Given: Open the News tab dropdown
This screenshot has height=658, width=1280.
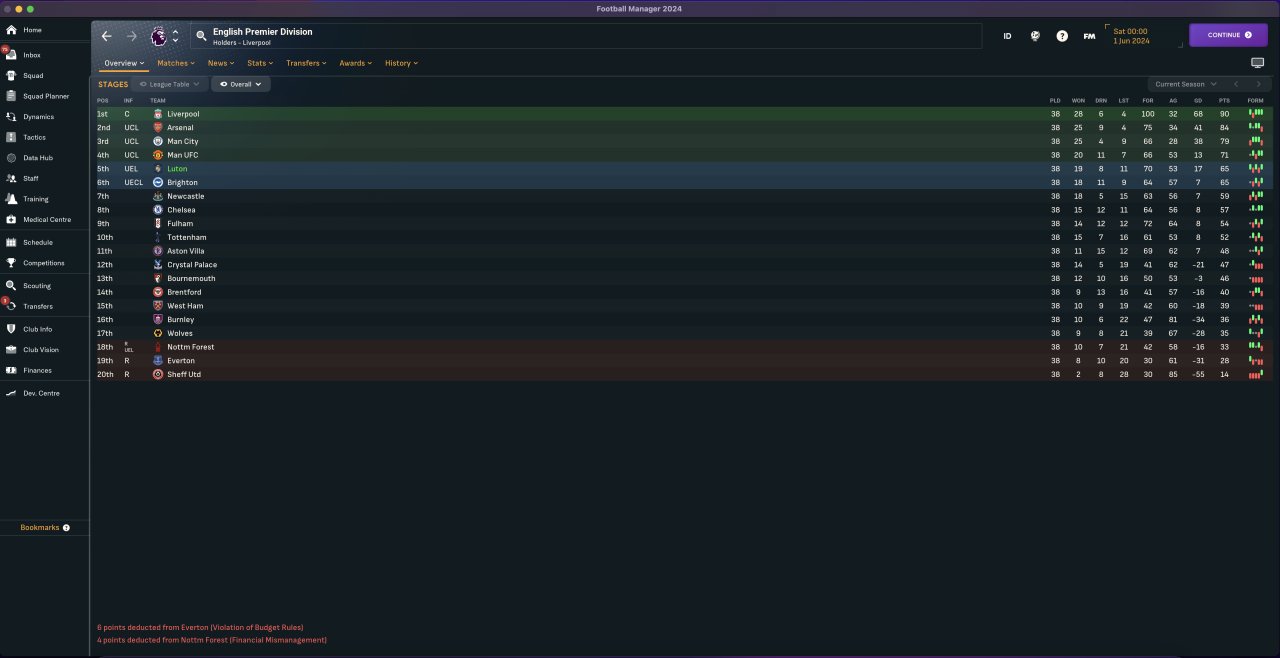Looking at the screenshot, I should click(221, 63).
